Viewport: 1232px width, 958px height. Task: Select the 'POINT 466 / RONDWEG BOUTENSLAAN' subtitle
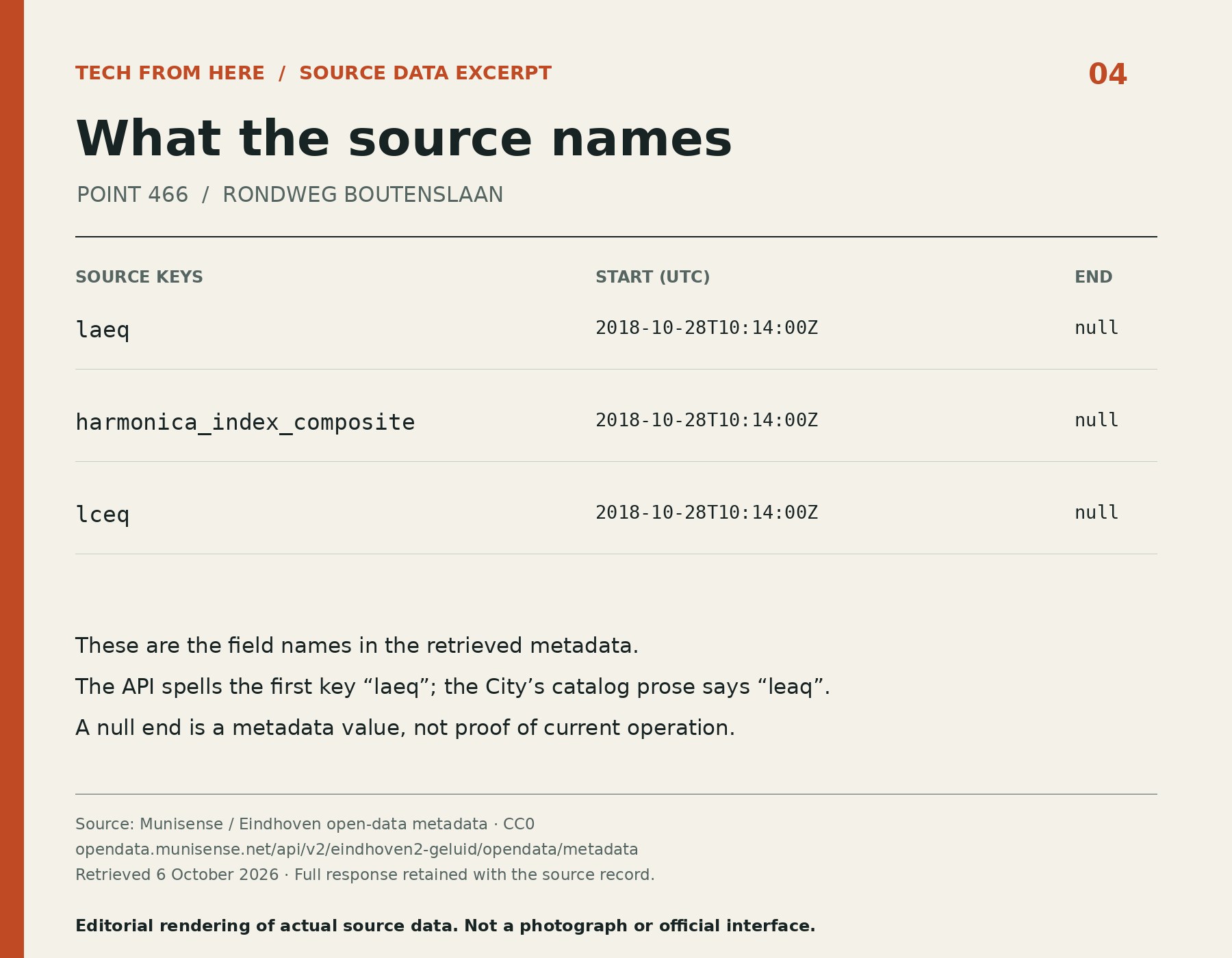pos(290,195)
